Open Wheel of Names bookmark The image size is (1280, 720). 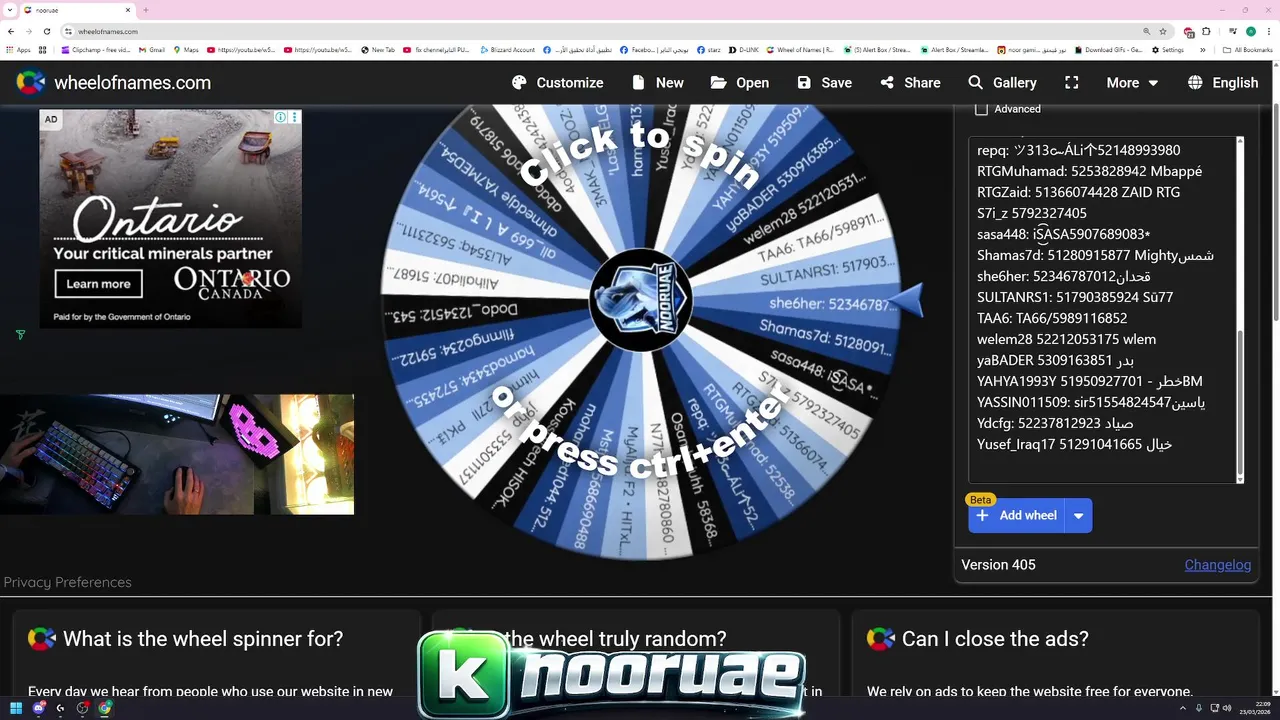[x=801, y=49]
